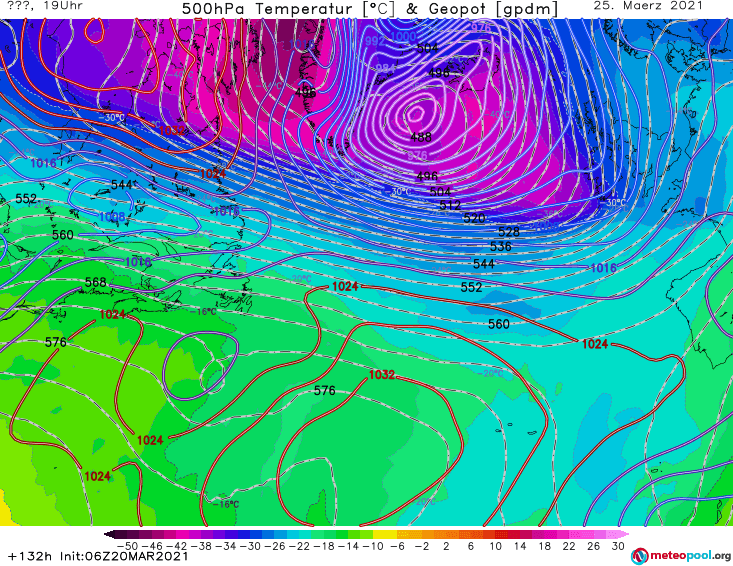Click the 536 geopotential contour label
Image resolution: width=733 pixels, height=566 pixels.
[501, 246]
